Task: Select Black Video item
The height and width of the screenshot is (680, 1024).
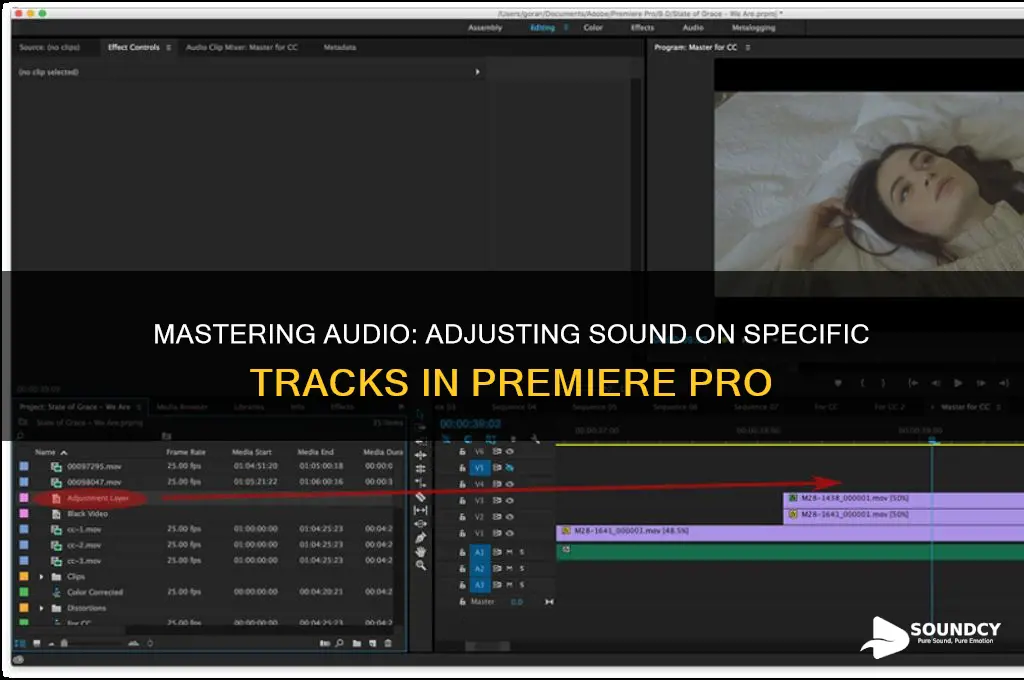Action: [88, 513]
